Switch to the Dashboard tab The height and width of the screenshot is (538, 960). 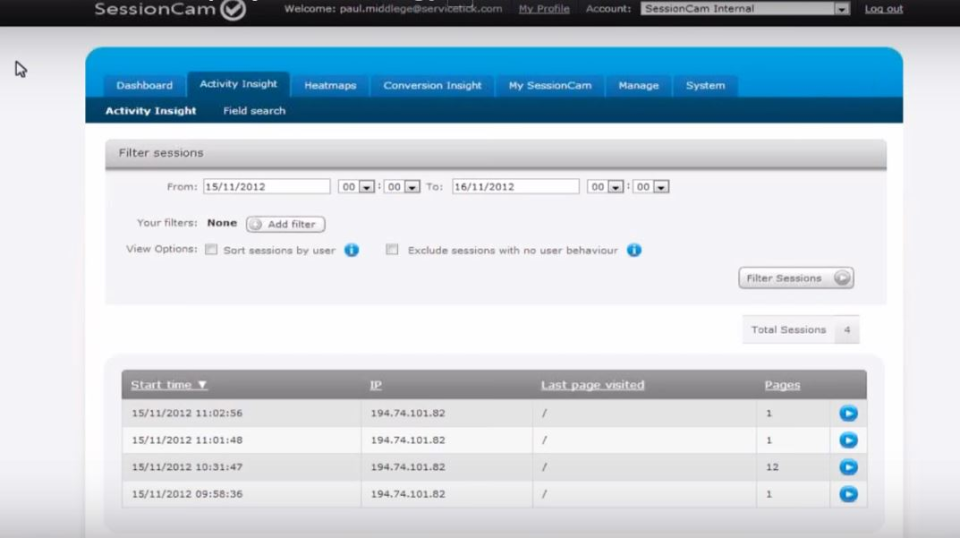144,86
